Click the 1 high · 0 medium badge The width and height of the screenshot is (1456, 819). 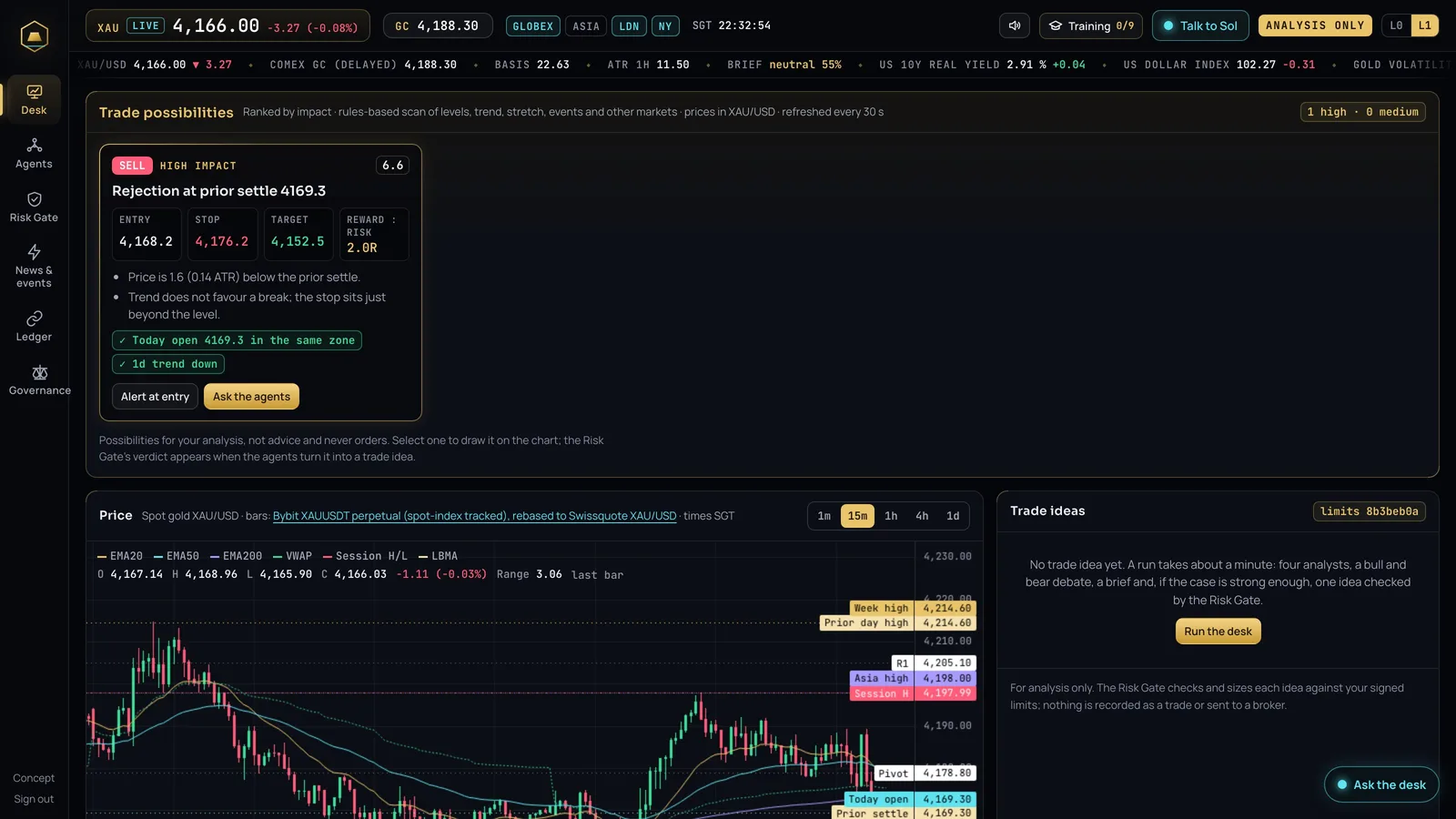[1362, 112]
